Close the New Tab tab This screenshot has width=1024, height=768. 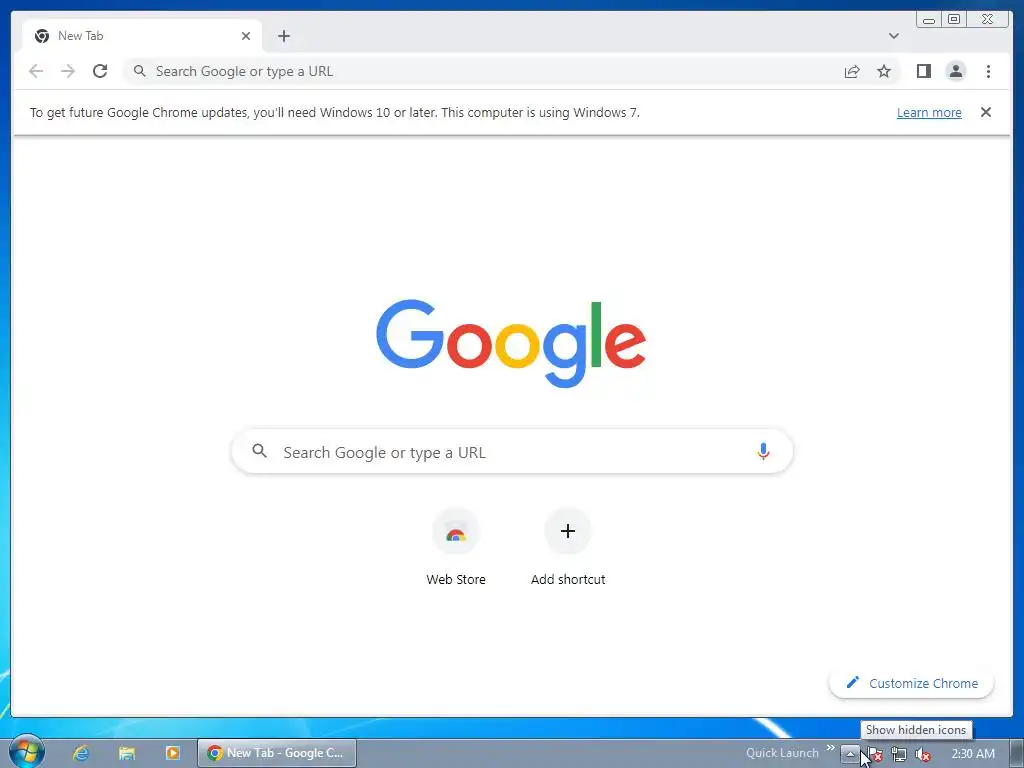[x=246, y=36]
